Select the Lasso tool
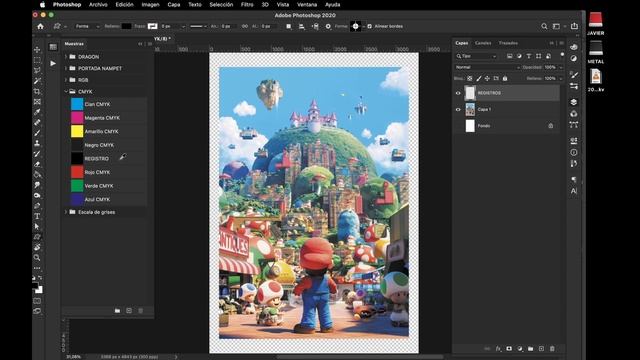 37,70
